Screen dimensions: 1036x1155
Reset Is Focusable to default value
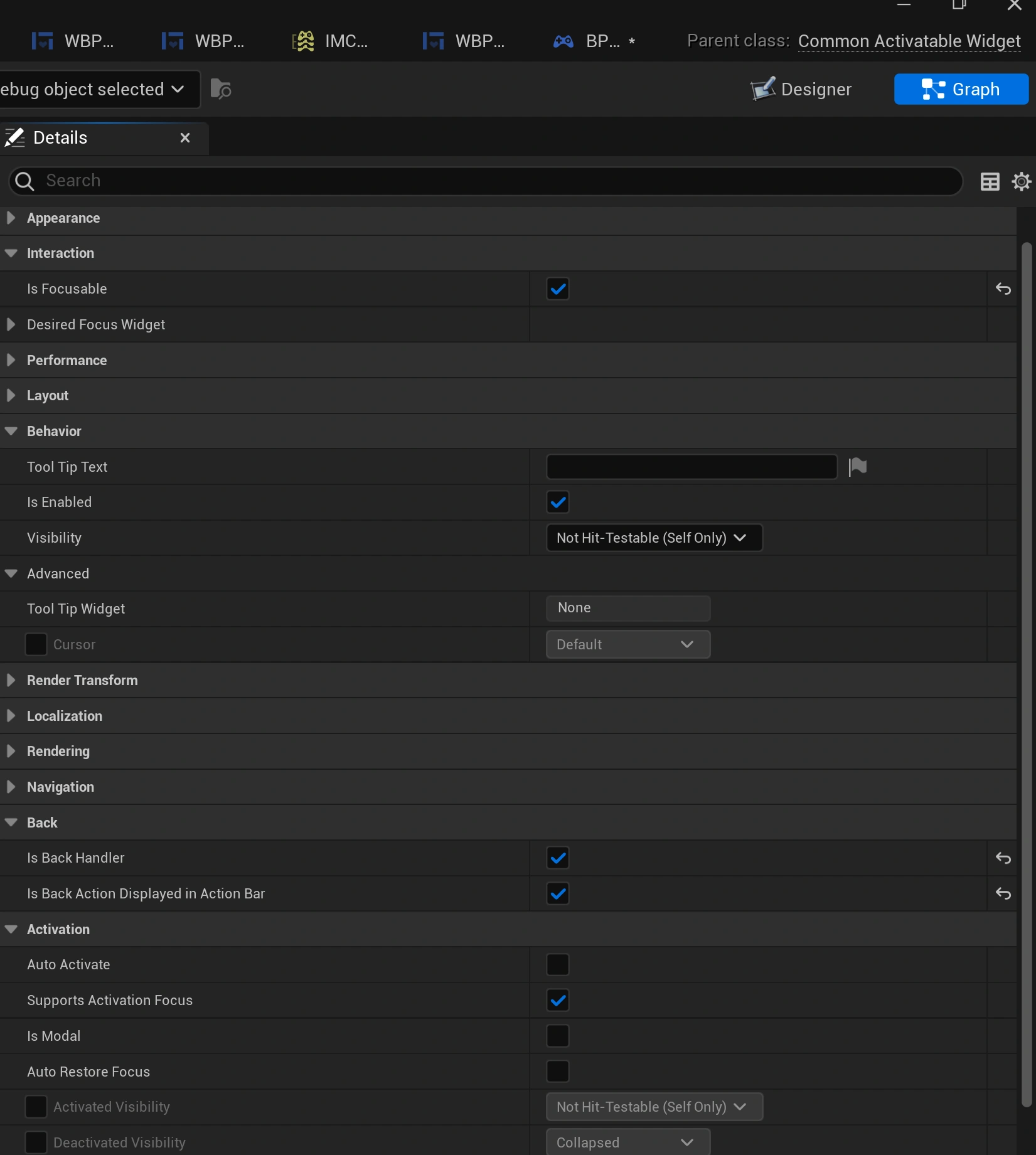pos(1003,289)
